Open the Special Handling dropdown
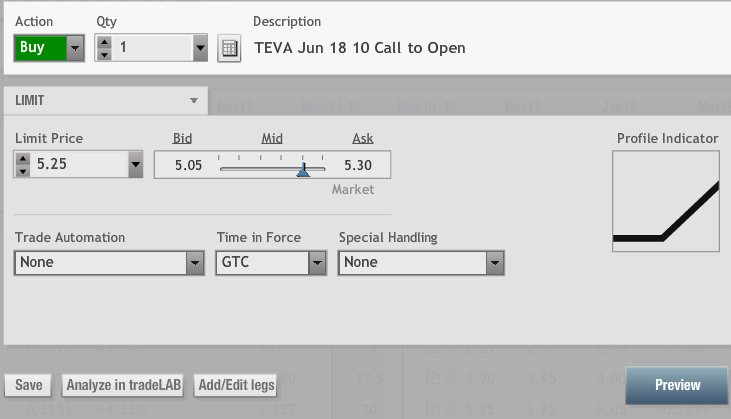This screenshot has width=731, height=419. [421, 262]
